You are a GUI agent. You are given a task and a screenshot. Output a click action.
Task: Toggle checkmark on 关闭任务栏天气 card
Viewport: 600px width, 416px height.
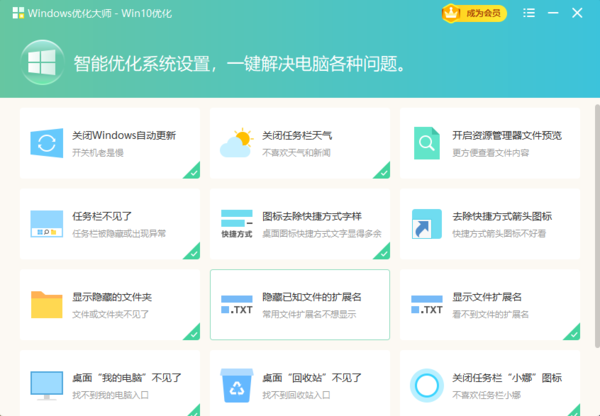click(382, 171)
